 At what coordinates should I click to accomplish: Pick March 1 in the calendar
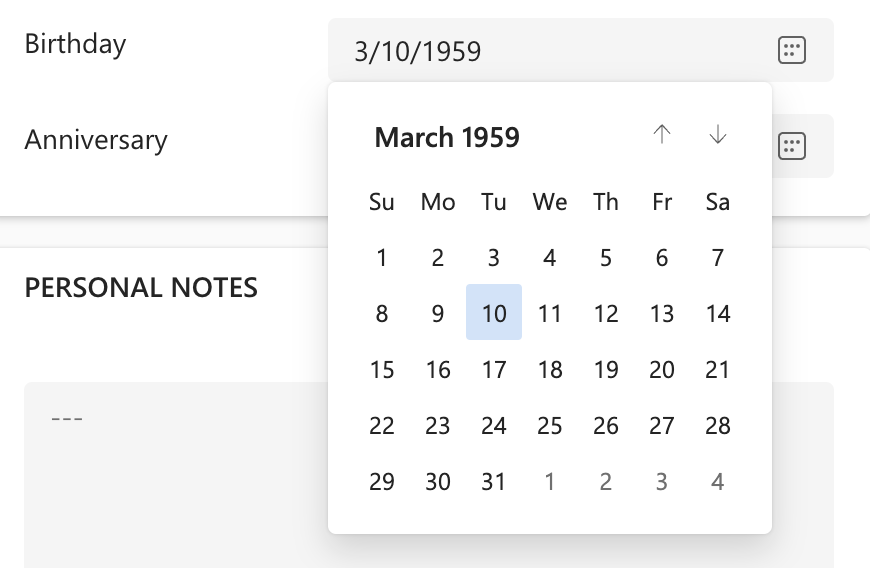click(382, 258)
